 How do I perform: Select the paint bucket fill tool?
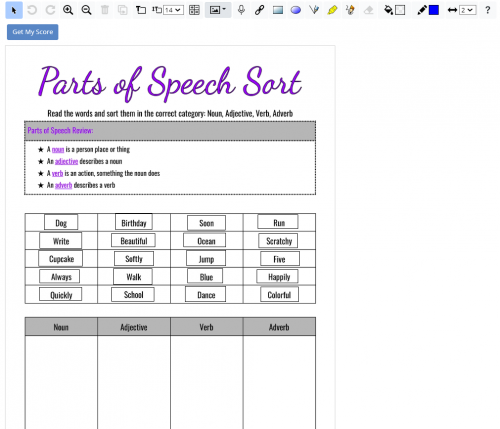pyautogui.click(x=388, y=10)
